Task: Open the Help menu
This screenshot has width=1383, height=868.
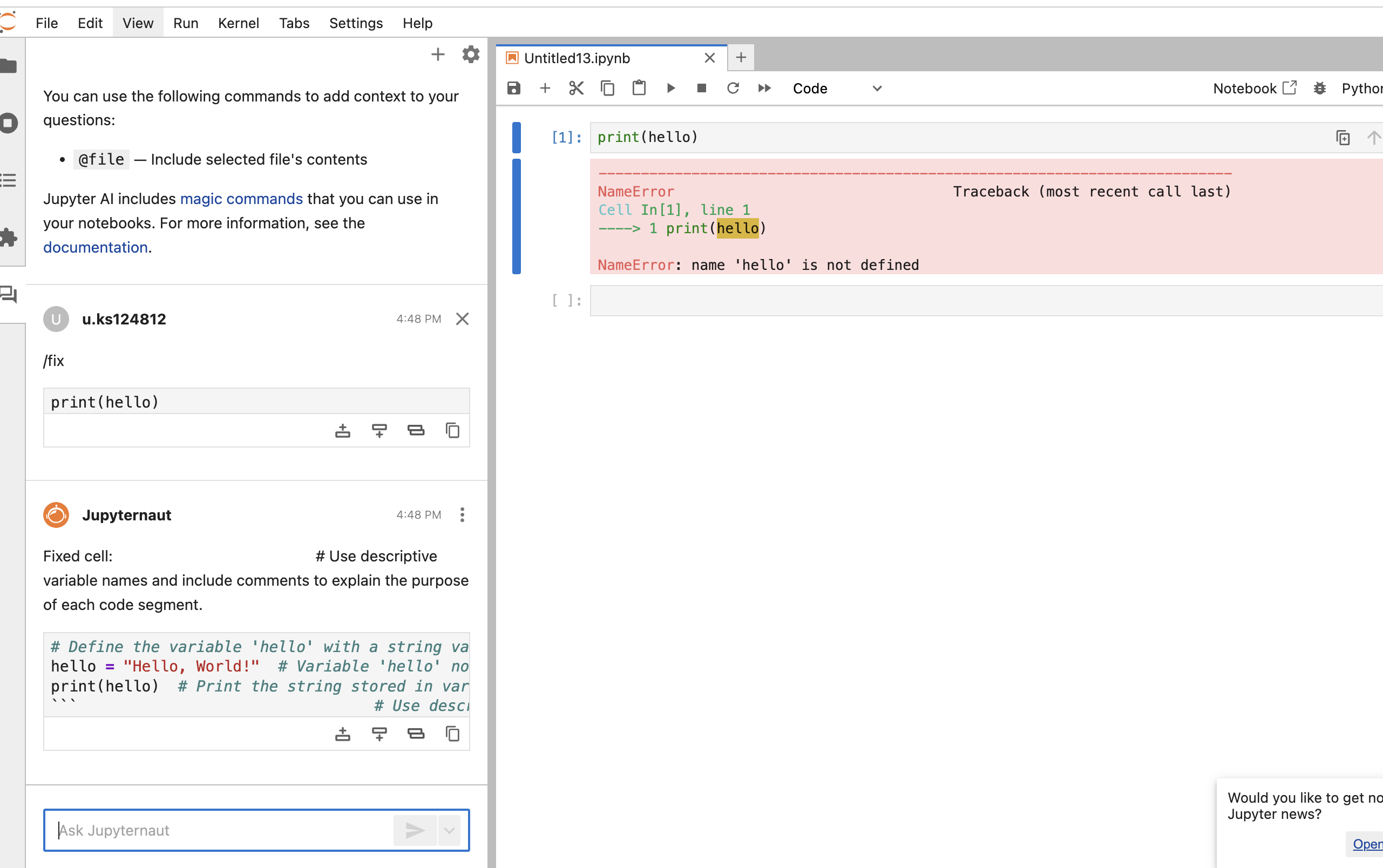Action: tap(417, 23)
